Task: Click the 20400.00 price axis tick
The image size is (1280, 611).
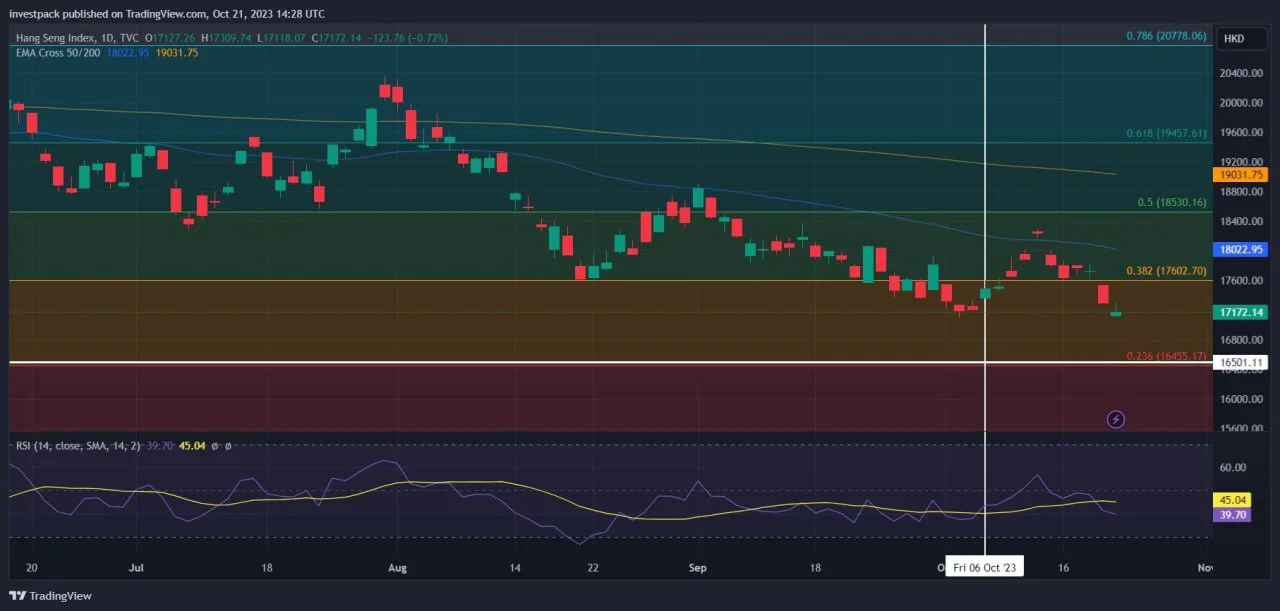Action: pos(1240,73)
